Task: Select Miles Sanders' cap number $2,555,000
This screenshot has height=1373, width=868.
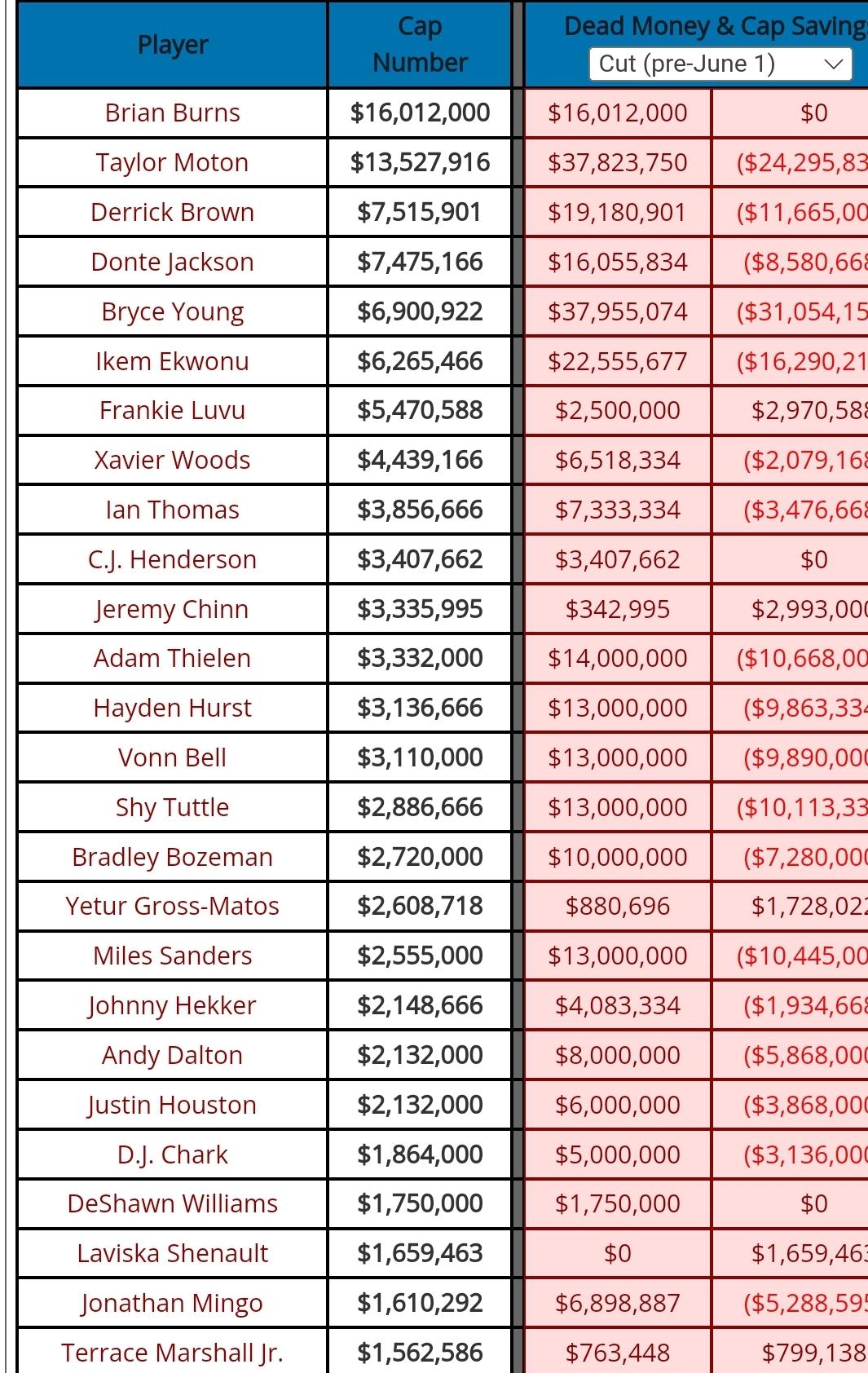Action: 420,956
